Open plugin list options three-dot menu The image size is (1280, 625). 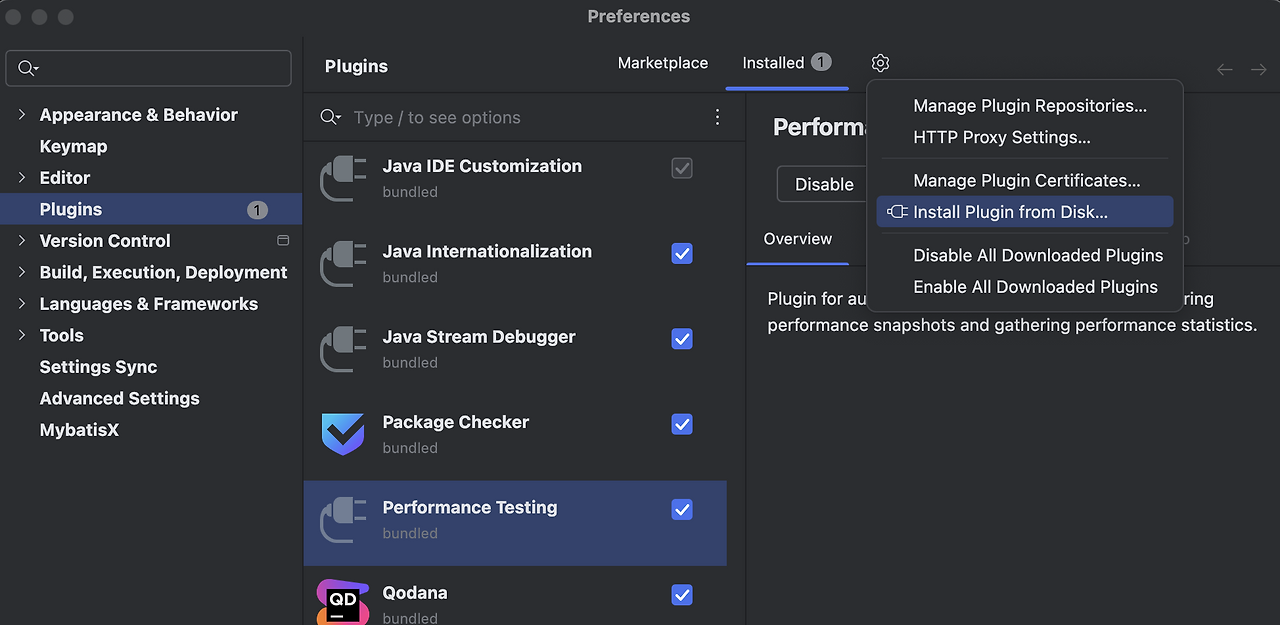pos(717,117)
